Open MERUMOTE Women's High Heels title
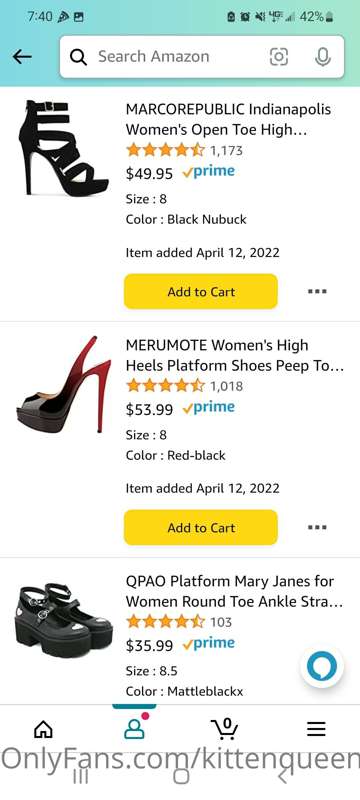Viewport: 360px width, 800px height. click(235, 356)
